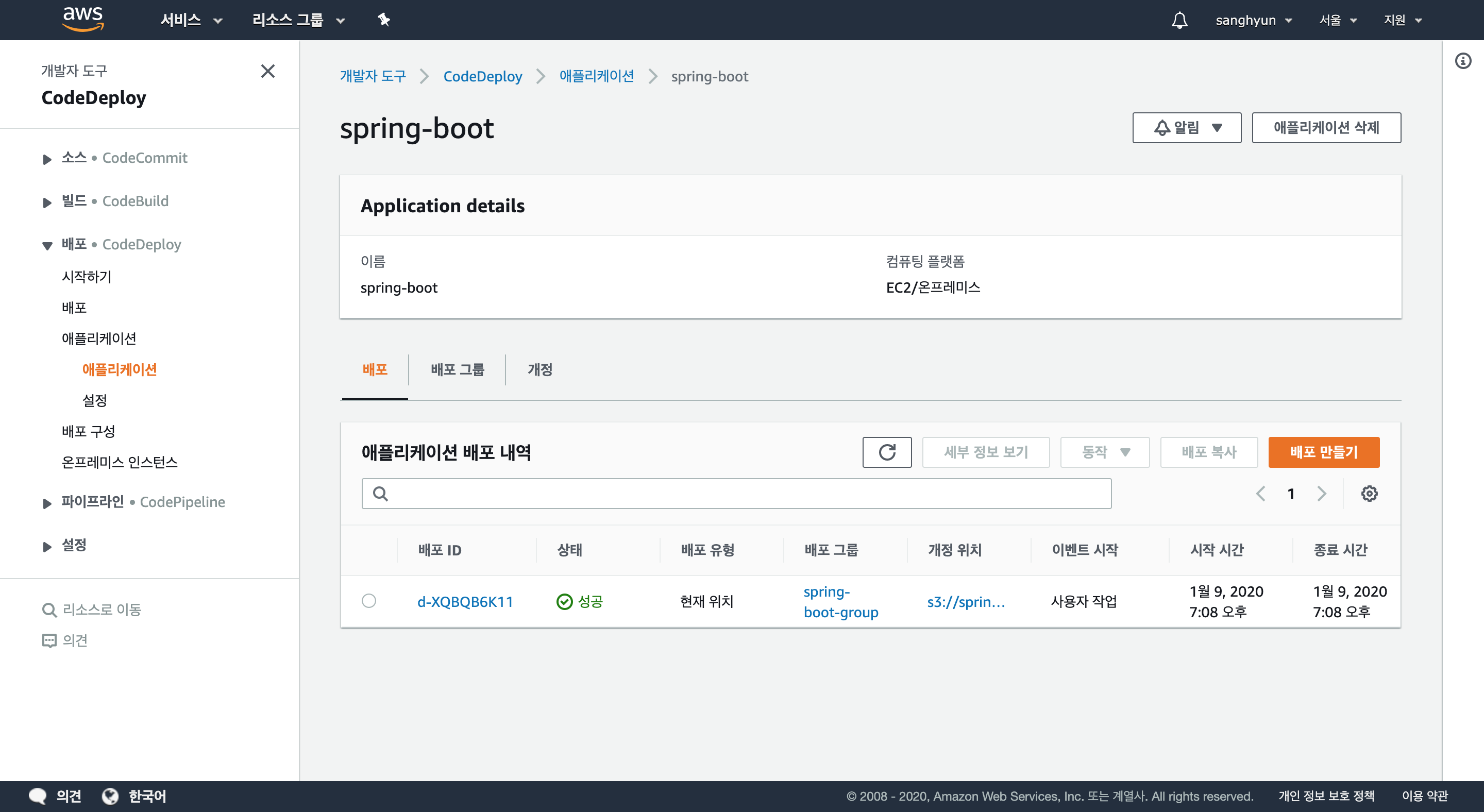The width and height of the screenshot is (1484, 812).
Task: Collapse the 배포 CodeDeploy section
Action: coord(47,245)
